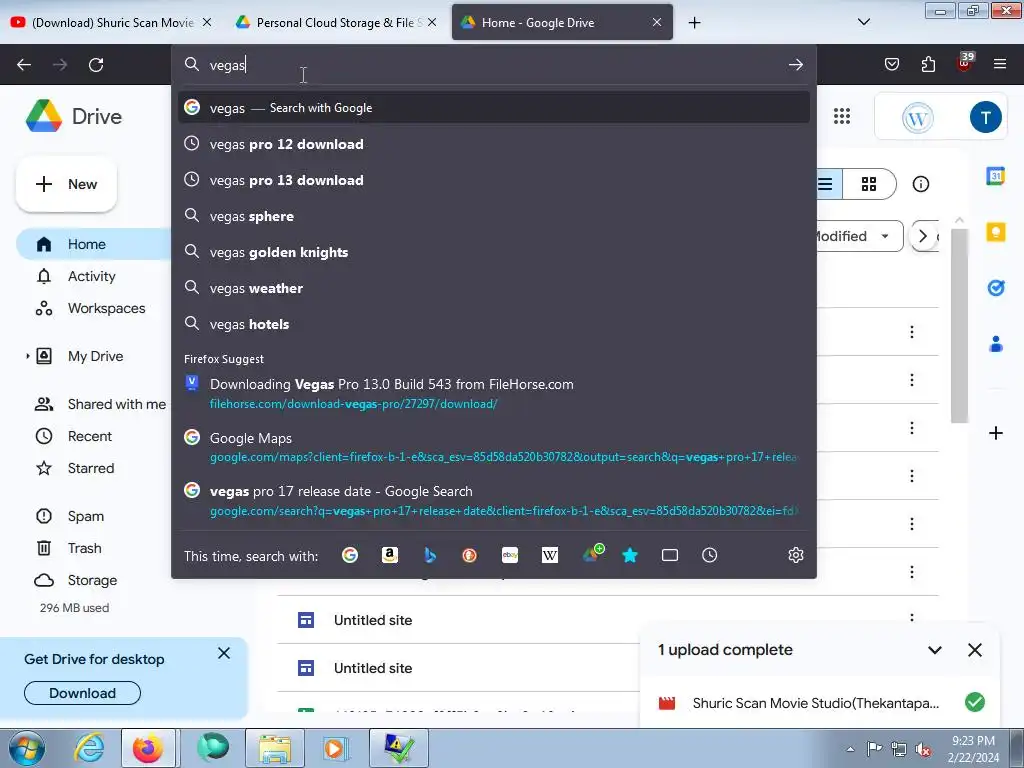Open Google Maps history suggestion

tap(493, 447)
